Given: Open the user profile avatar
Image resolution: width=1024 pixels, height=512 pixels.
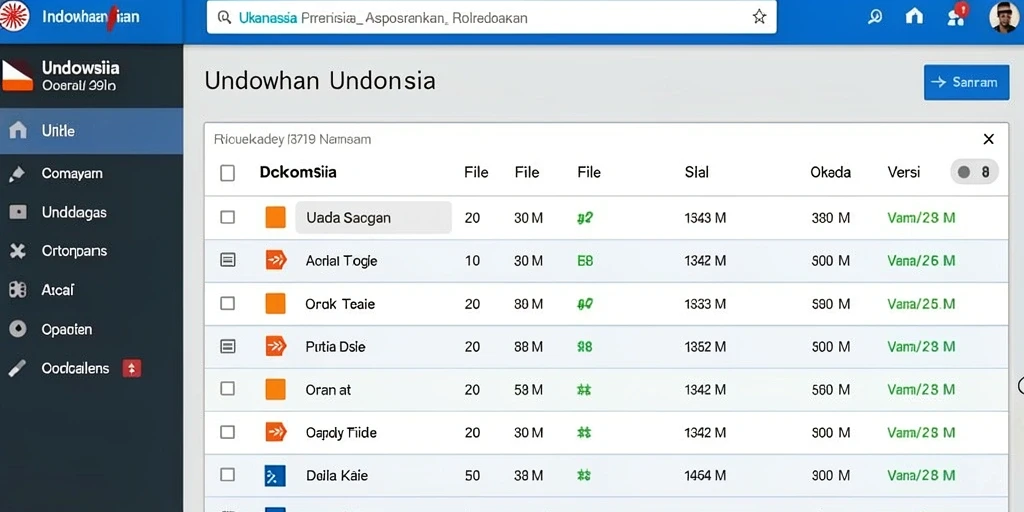Looking at the screenshot, I should pos(1003,17).
